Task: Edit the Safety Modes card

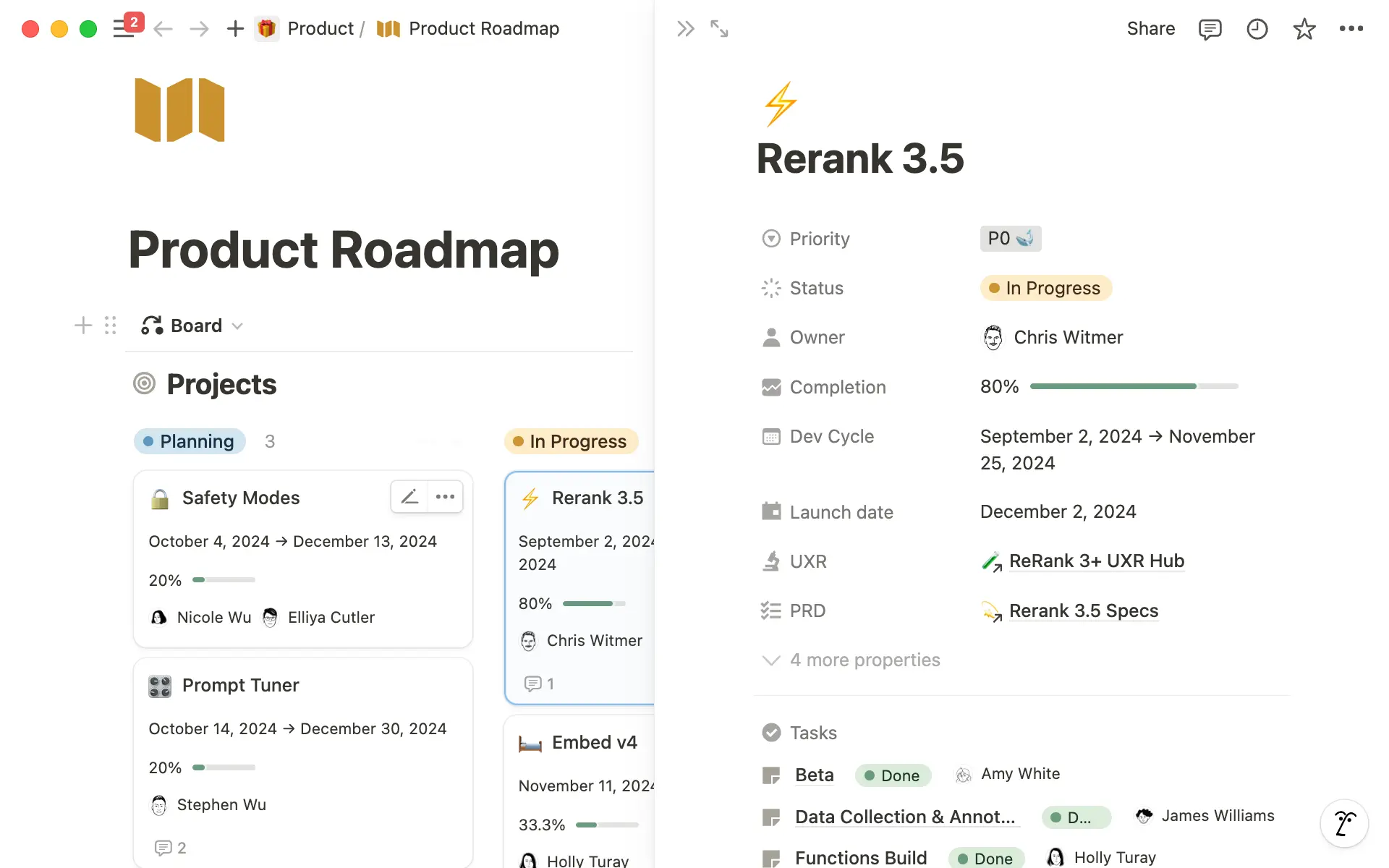Action: 409,497
